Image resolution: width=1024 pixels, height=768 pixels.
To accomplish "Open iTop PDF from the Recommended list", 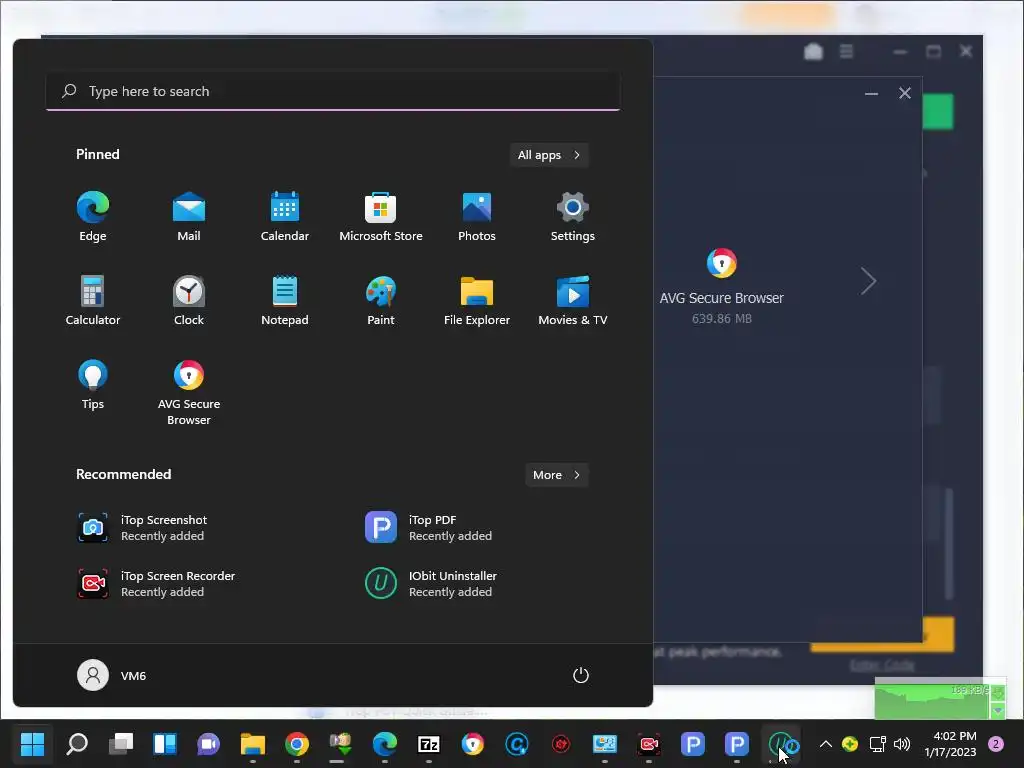I will tap(428, 528).
